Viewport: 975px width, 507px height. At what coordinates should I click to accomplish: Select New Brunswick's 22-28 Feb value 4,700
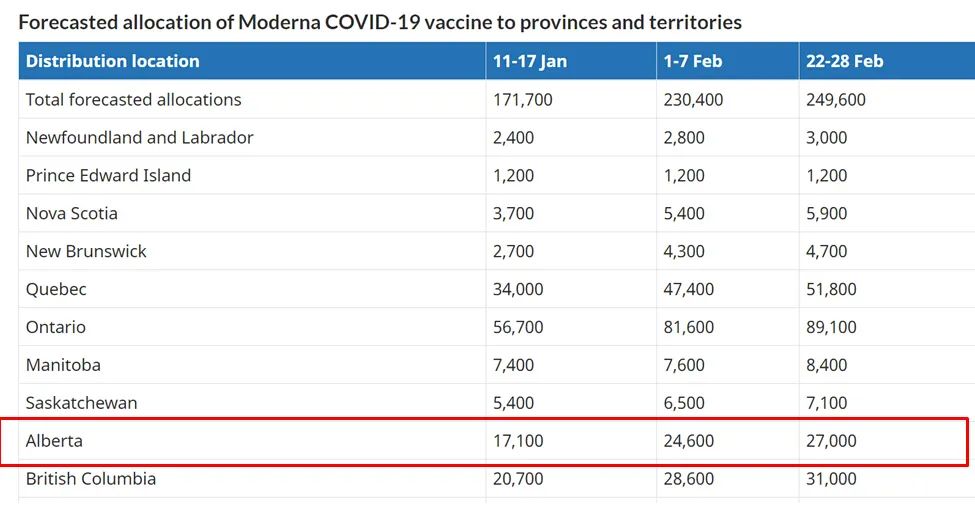tap(826, 251)
